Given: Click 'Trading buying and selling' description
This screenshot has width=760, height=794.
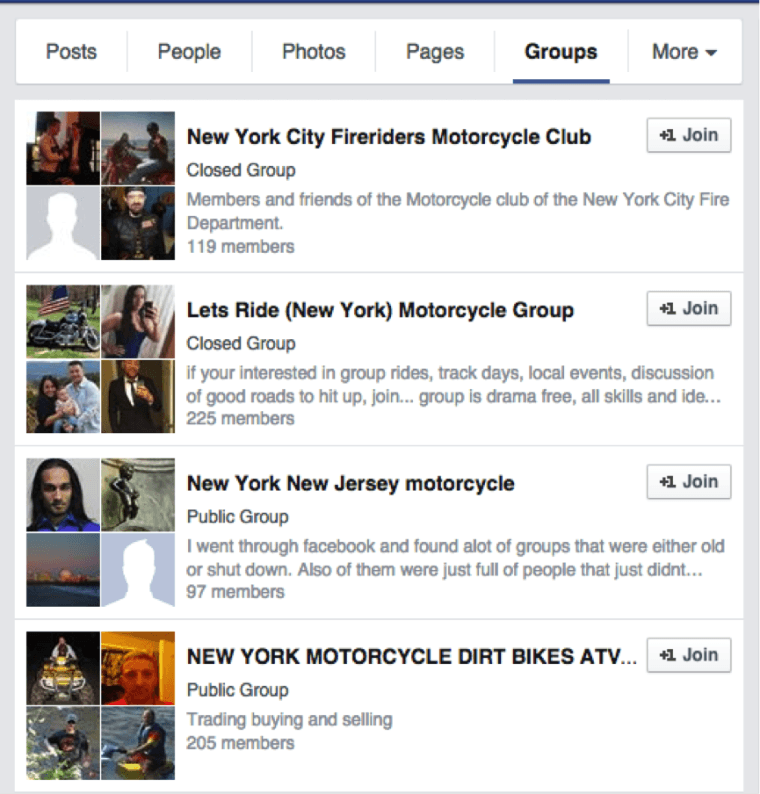Looking at the screenshot, I should point(290,720).
